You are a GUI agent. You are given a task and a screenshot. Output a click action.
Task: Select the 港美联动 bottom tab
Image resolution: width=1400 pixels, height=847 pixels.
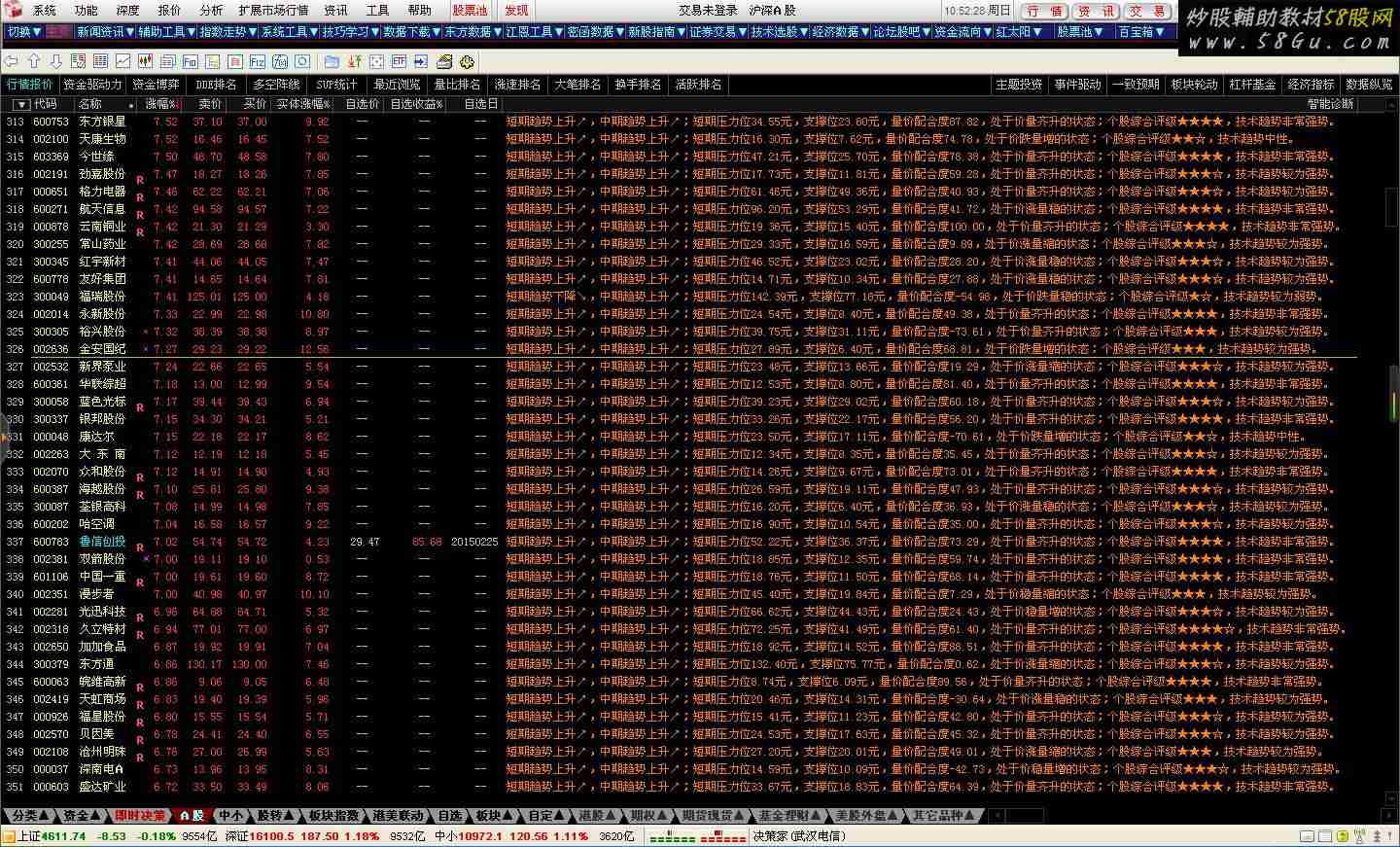pos(399,816)
